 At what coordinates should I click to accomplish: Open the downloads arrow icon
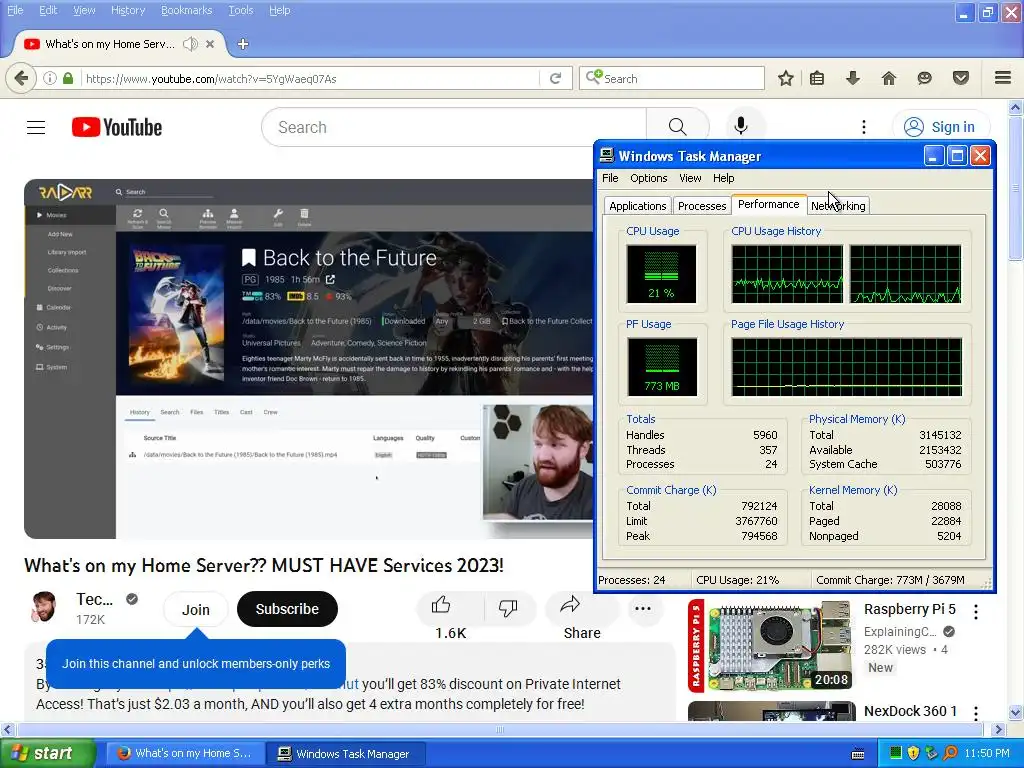tap(852, 78)
